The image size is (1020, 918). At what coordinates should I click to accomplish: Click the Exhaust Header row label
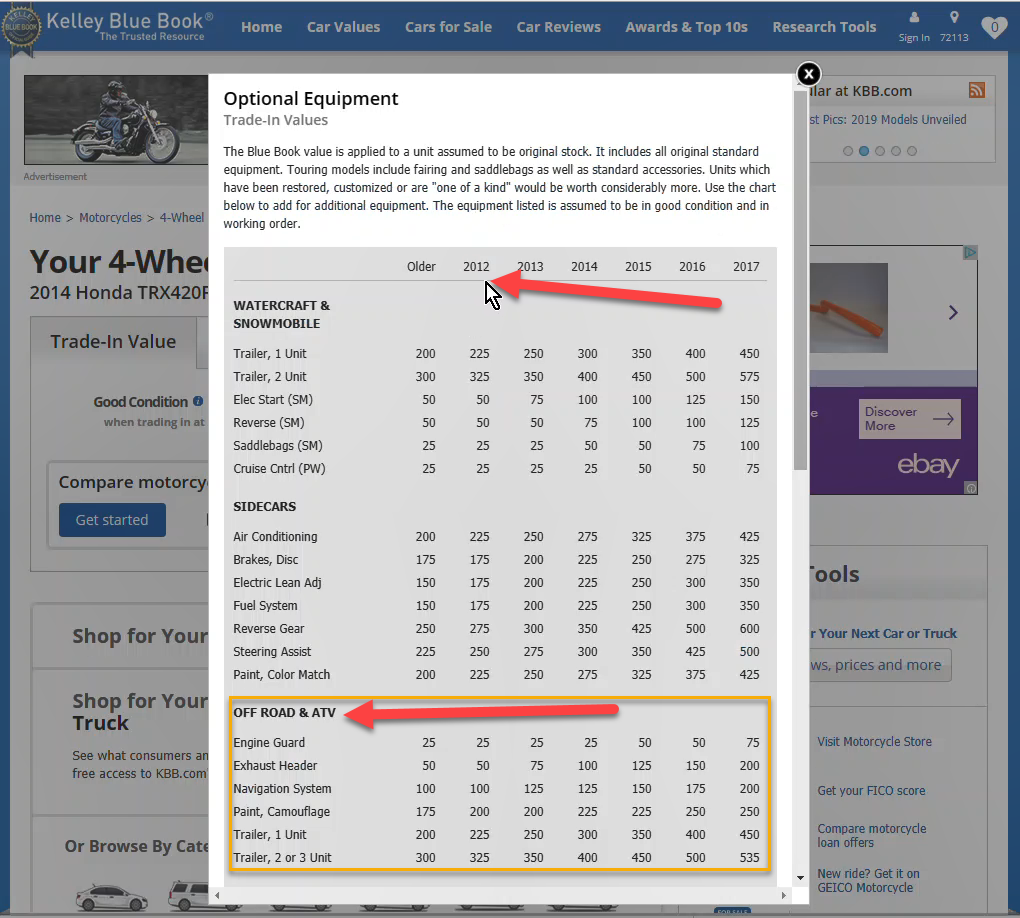coord(275,766)
